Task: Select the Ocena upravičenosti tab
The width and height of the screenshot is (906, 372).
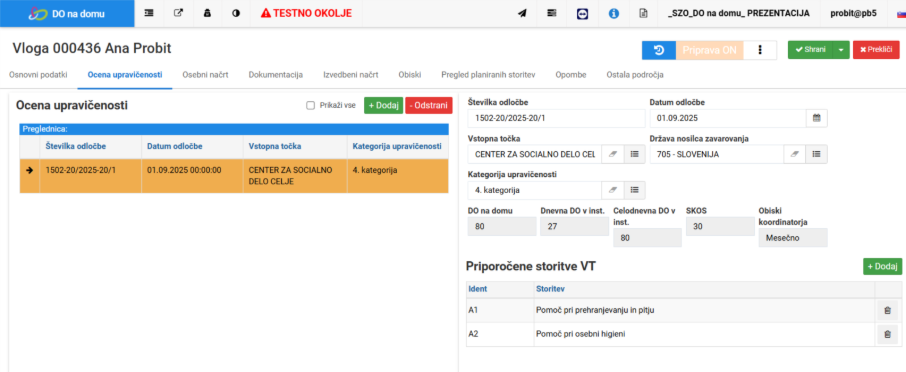Action: point(125,75)
